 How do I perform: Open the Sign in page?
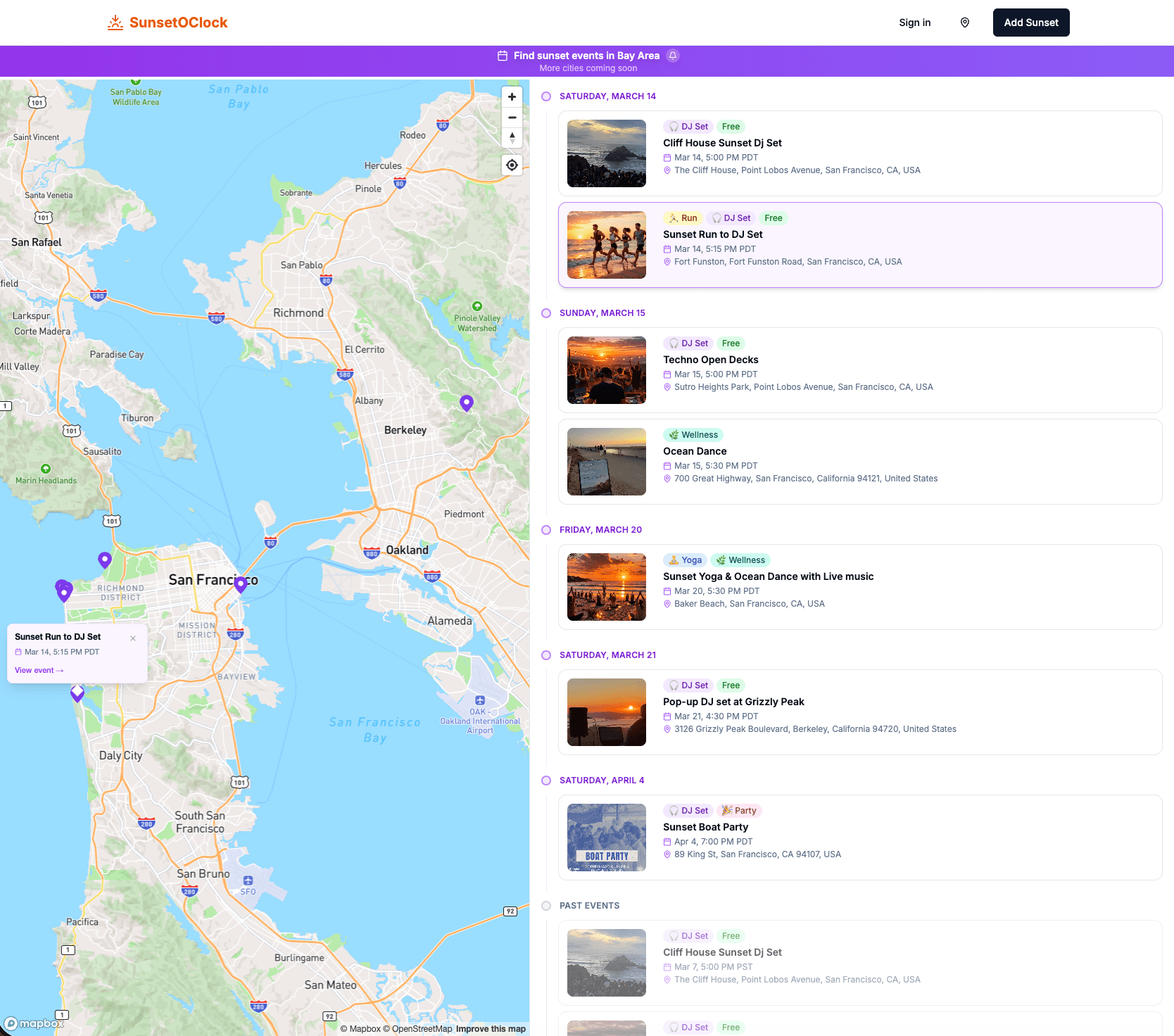pyautogui.click(x=914, y=23)
